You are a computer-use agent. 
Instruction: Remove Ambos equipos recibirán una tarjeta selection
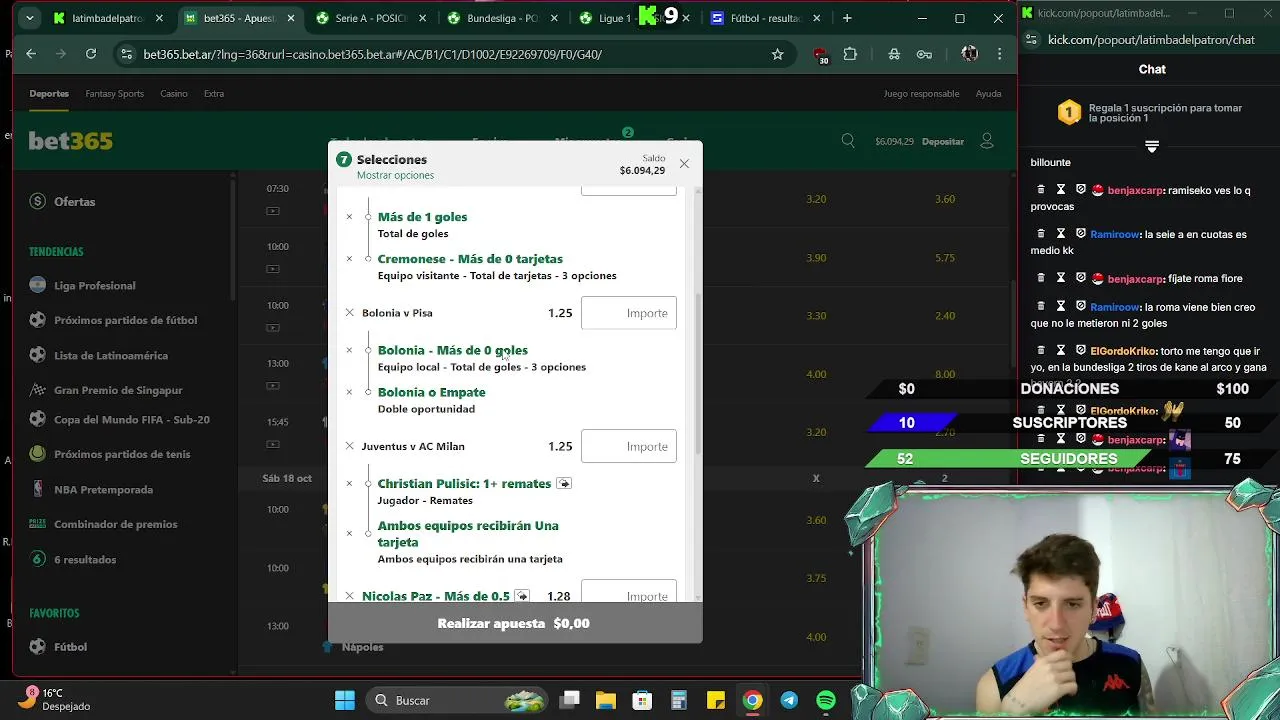(x=349, y=533)
